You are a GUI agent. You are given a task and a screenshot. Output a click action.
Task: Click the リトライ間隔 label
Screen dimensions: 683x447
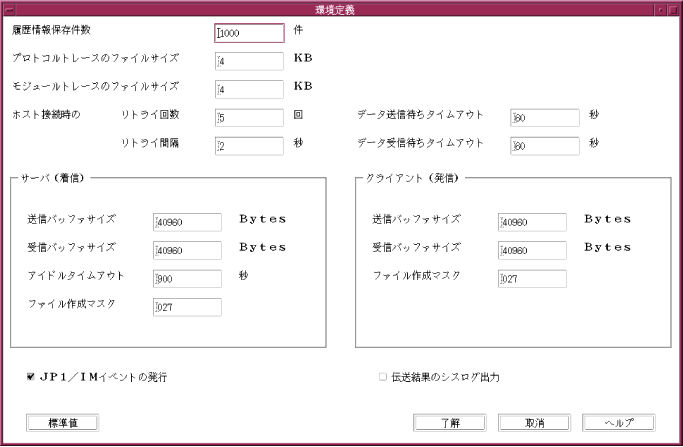(x=150, y=143)
